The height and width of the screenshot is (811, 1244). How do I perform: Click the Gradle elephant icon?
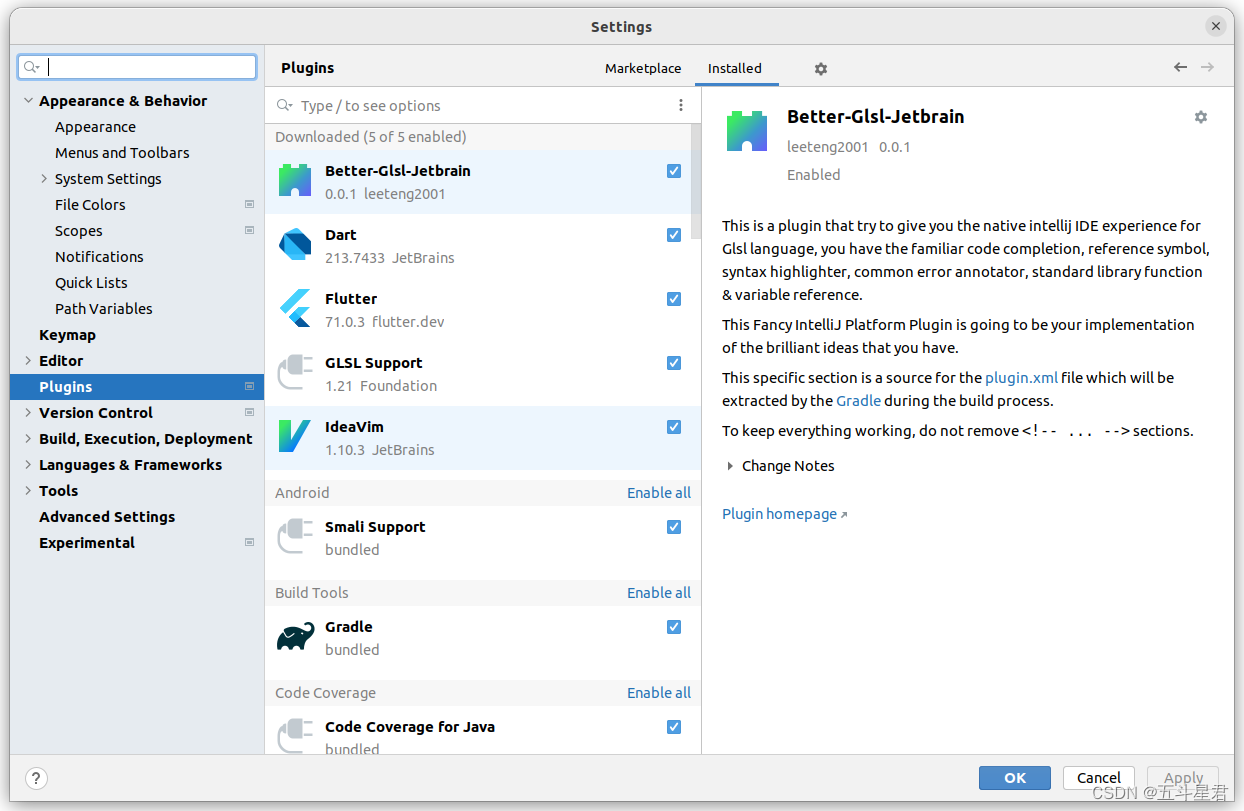(x=295, y=637)
